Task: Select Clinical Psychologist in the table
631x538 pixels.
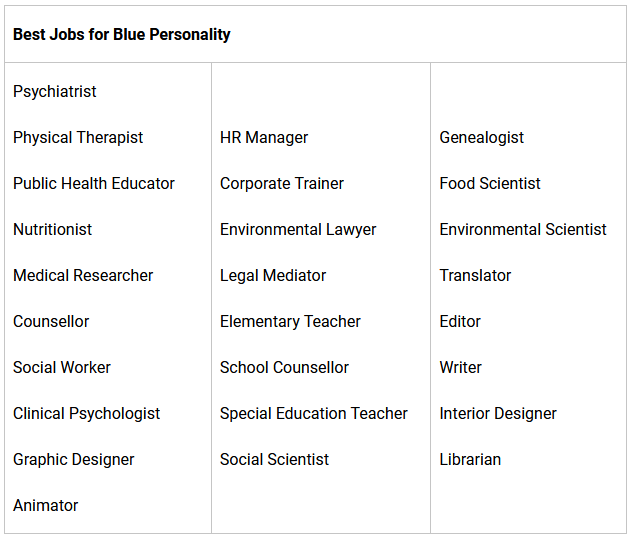Action: pos(86,413)
